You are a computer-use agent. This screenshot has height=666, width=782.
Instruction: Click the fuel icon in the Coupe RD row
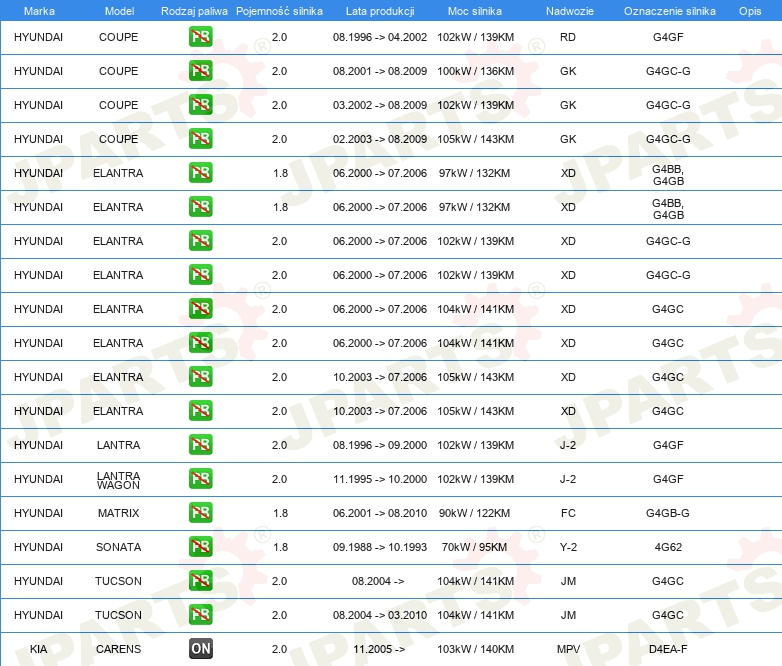[201, 38]
